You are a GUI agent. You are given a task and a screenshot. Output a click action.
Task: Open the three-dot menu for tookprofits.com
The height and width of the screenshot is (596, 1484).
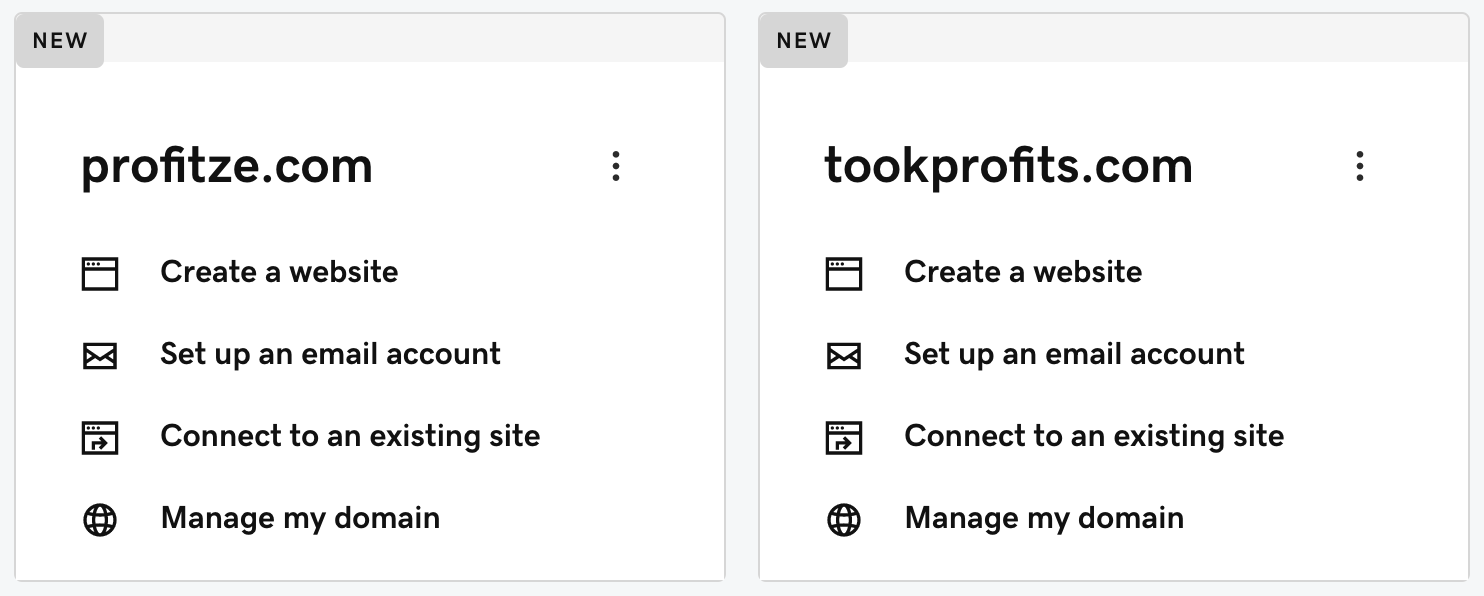(x=1360, y=166)
